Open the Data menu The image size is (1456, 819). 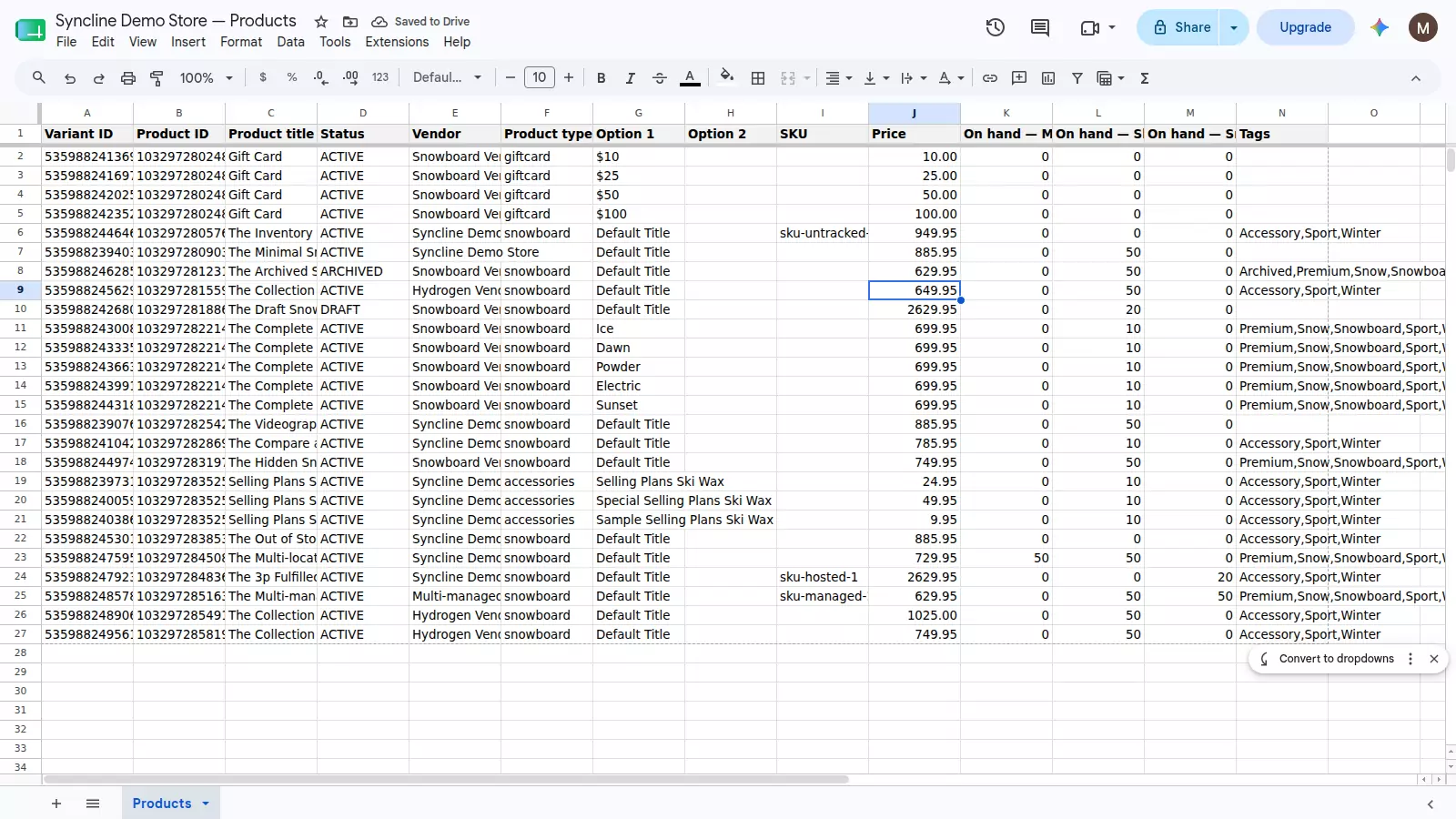pyautogui.click(x=291, y=42)
